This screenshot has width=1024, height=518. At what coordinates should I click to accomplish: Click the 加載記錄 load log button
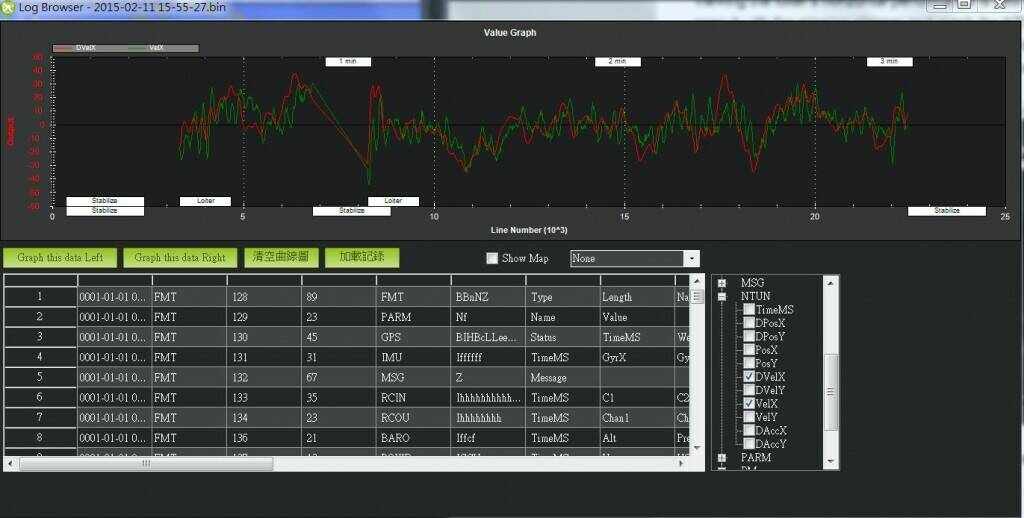(x=361, y=257)
